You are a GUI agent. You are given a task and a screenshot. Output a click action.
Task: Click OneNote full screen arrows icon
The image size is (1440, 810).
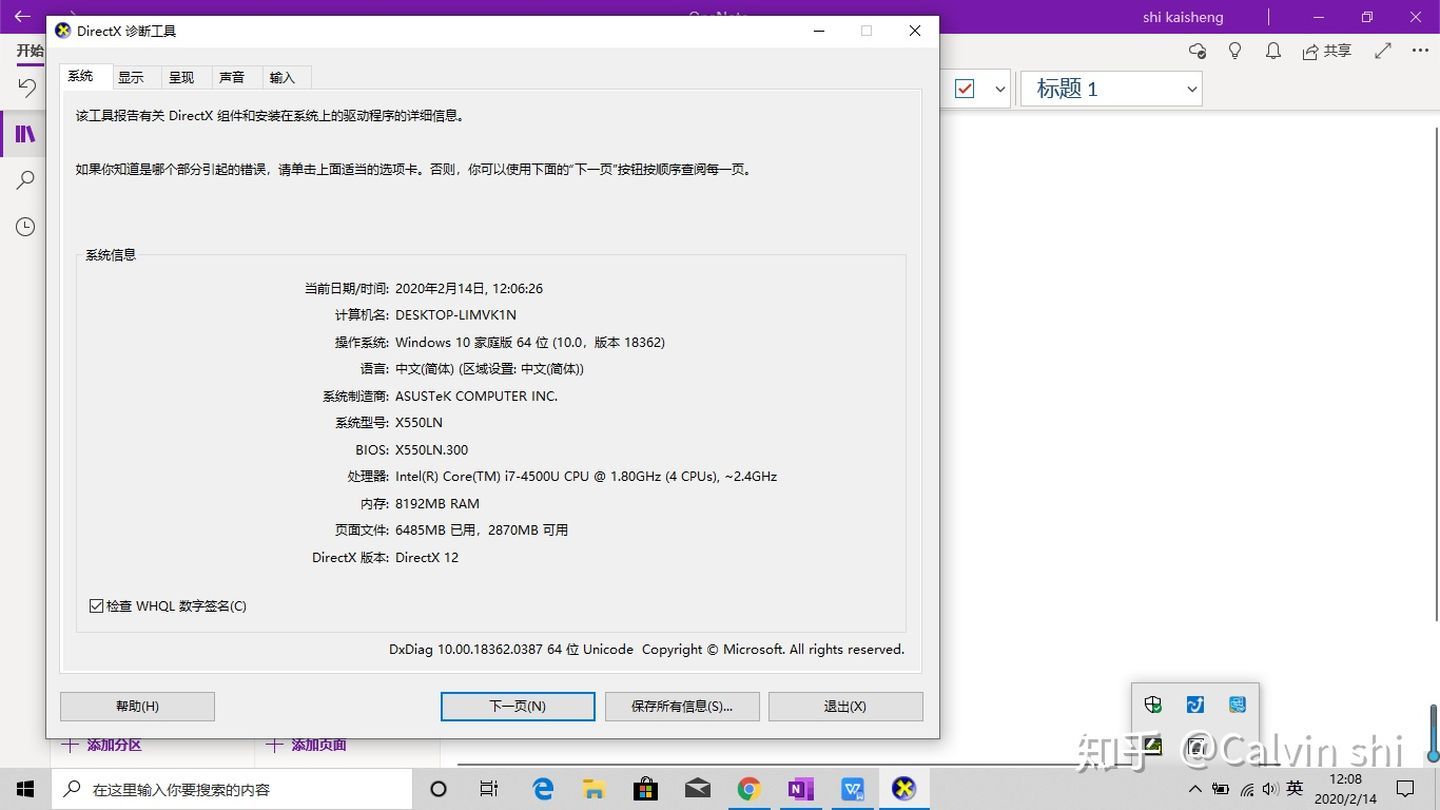tap(1383, 50)
